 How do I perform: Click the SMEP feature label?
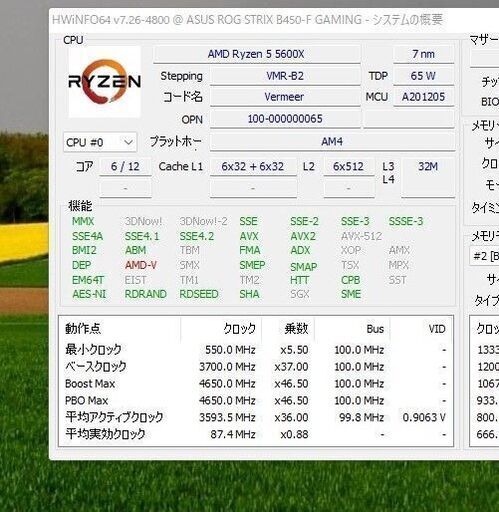pos(252,265)
